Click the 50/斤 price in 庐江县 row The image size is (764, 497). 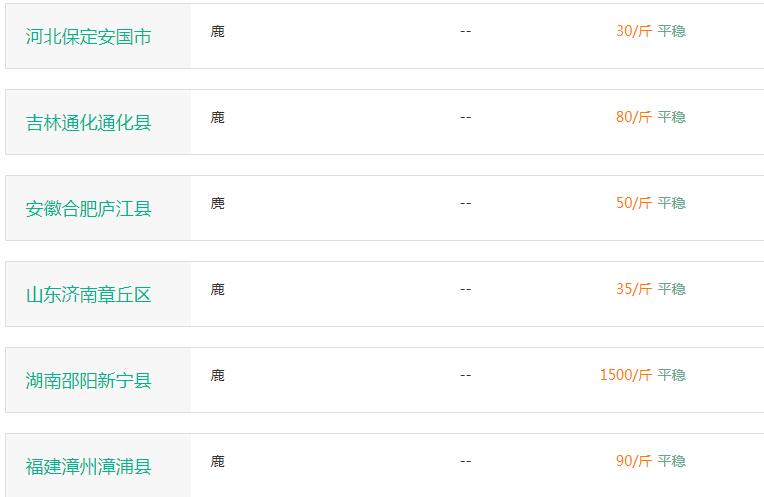click(x=634, y=203)
